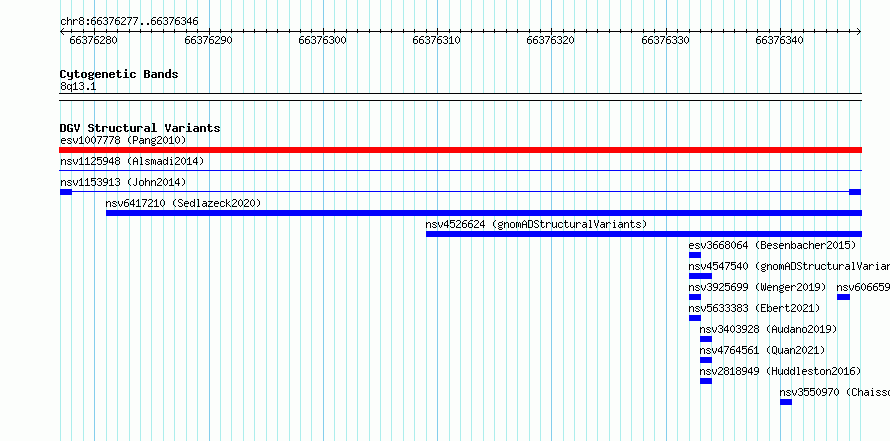Click esv3668064 (Besenbacher2015) label
Screen dimensions: 890x441
pyautogui.click(x=772, y=245)
